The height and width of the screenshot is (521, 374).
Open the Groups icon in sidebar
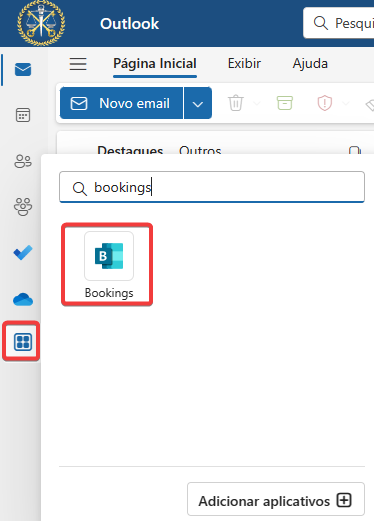click(x=23, y=207)
